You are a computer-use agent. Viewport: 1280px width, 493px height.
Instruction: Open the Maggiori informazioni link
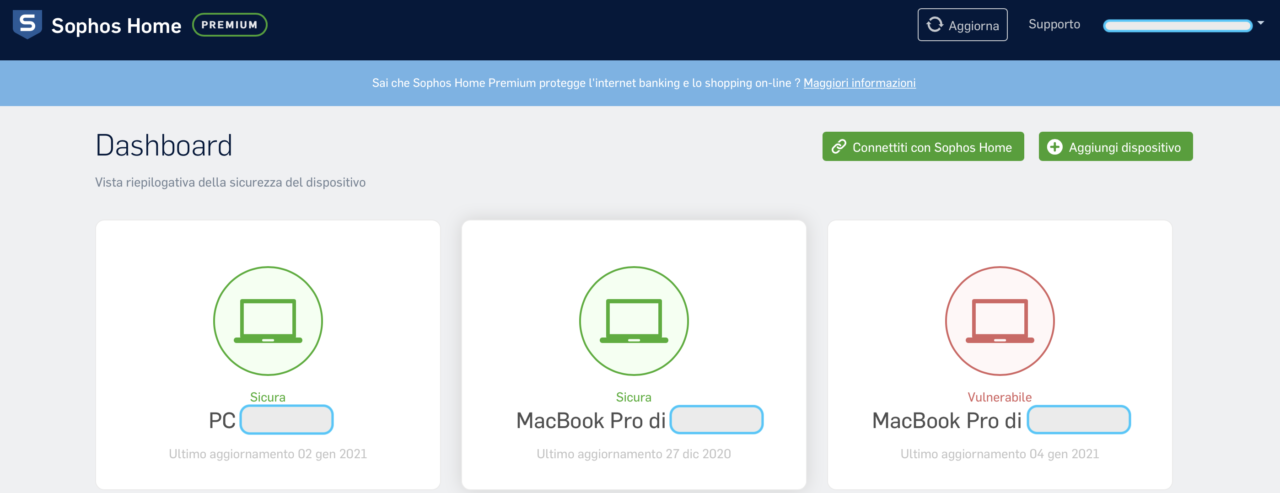(x=859, y=83)
